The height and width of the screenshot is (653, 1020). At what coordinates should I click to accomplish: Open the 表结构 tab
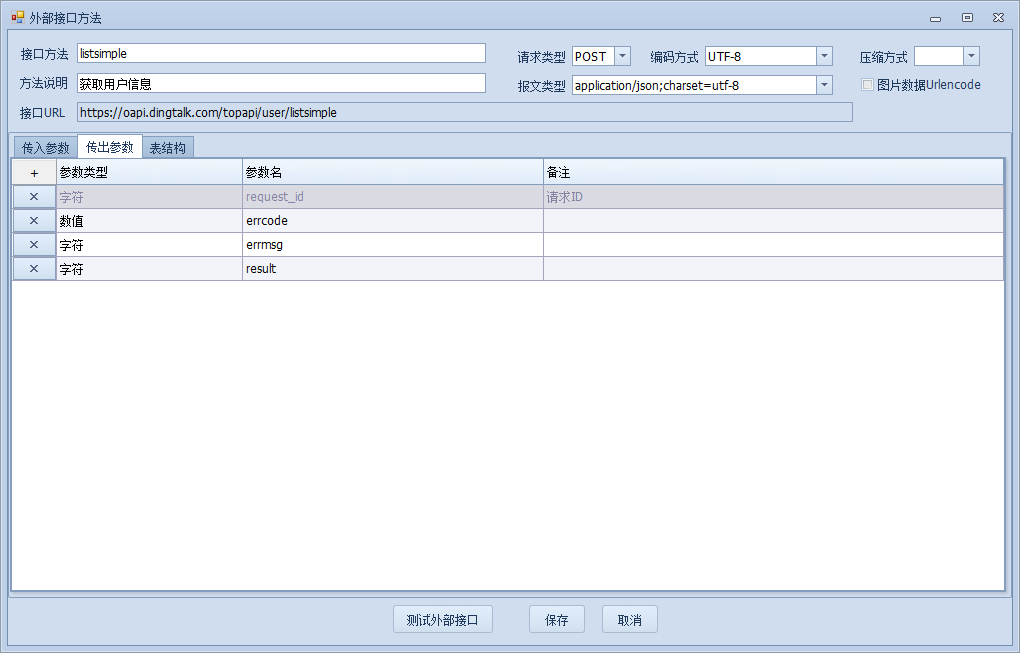167,148
